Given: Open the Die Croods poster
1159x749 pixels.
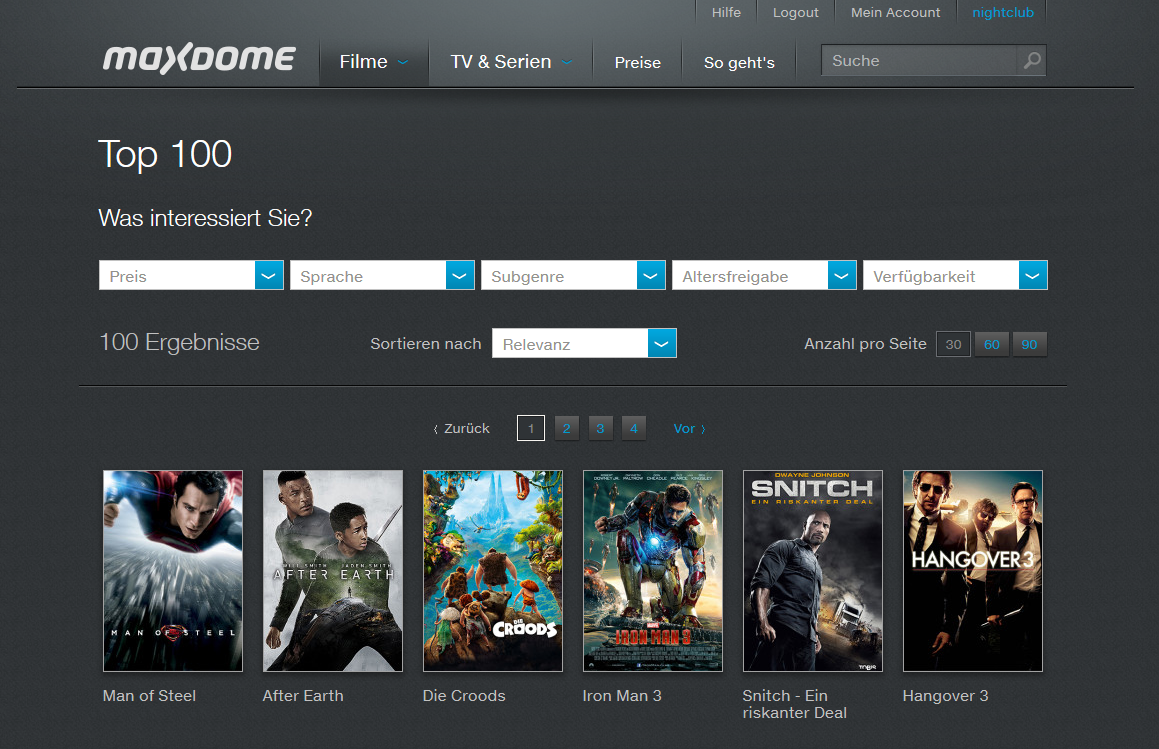Looking at the screenshot, I should point(493,571).
